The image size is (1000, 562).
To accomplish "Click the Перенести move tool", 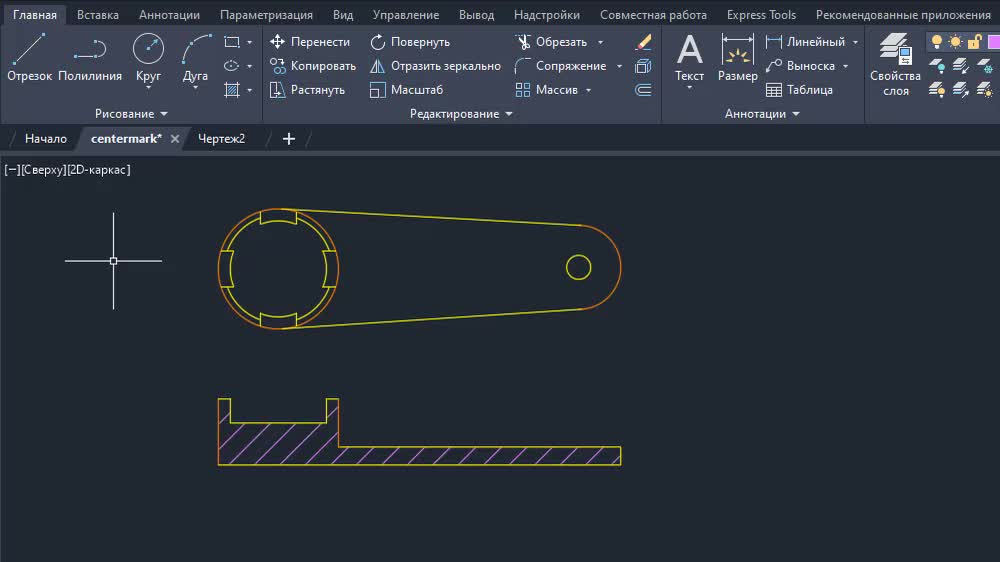I will pos(310,42).
